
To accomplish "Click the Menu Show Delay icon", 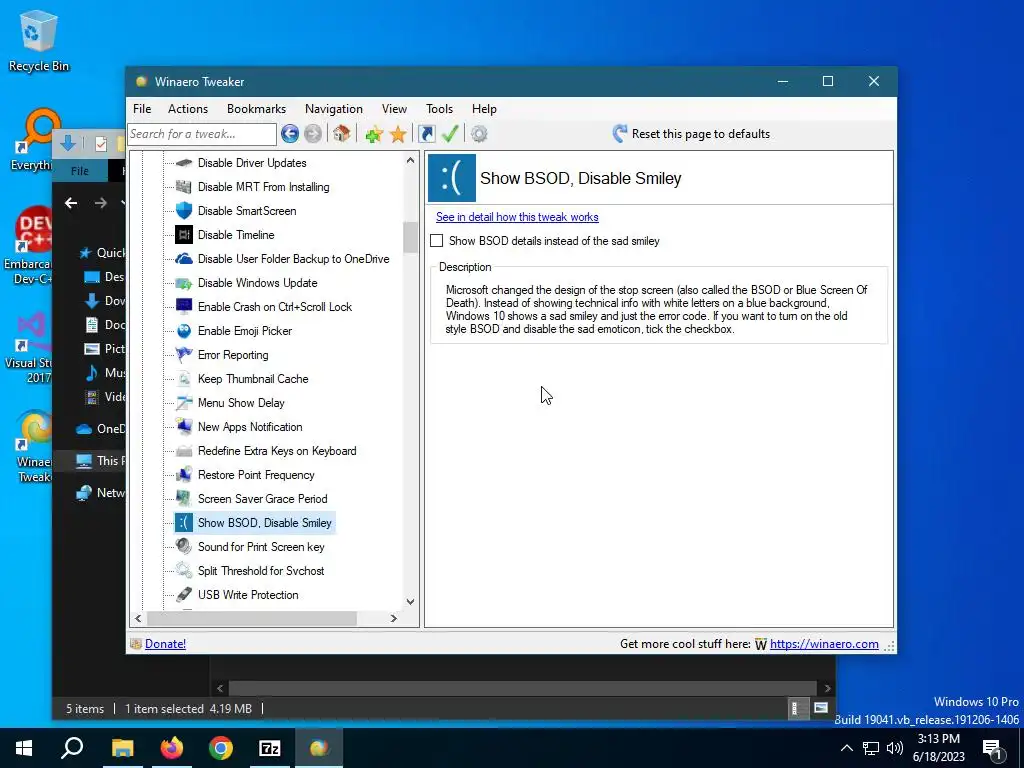I will (x=184, y=403).
